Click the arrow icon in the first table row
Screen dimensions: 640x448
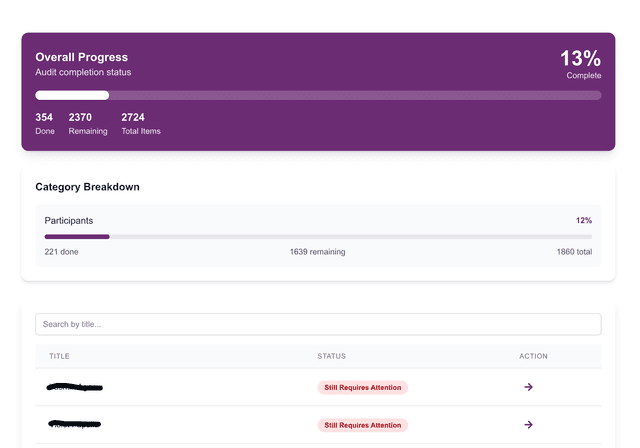coord(529,387)
